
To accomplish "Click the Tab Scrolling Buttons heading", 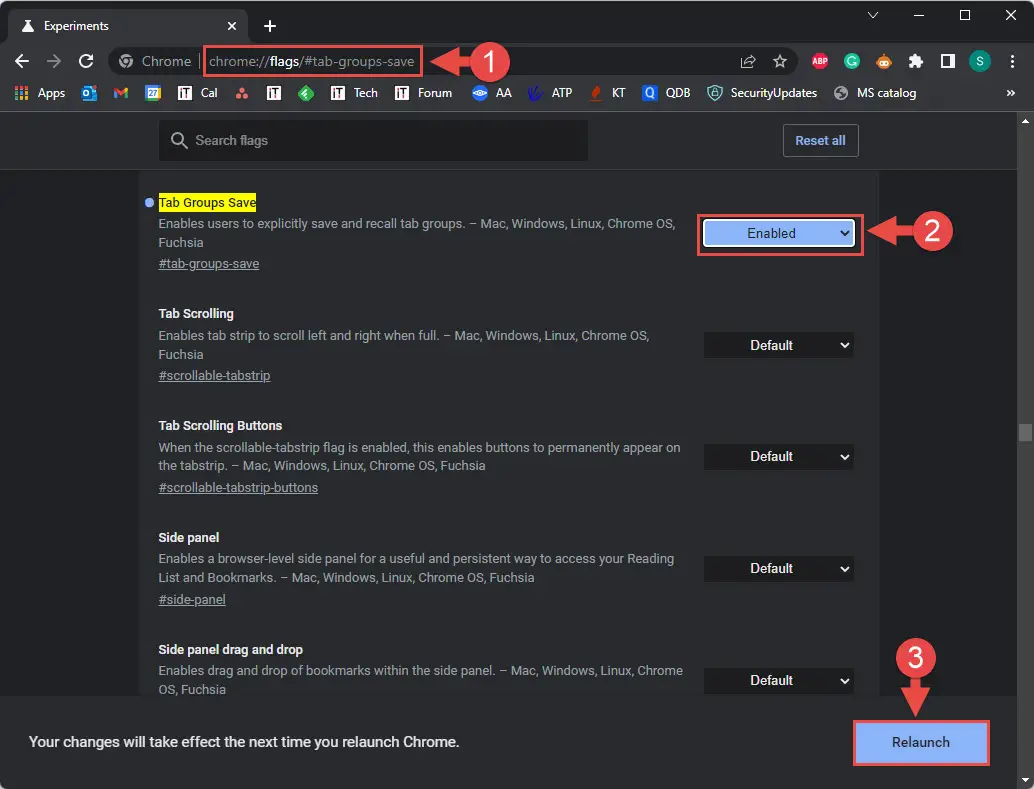I will point(220,426).
